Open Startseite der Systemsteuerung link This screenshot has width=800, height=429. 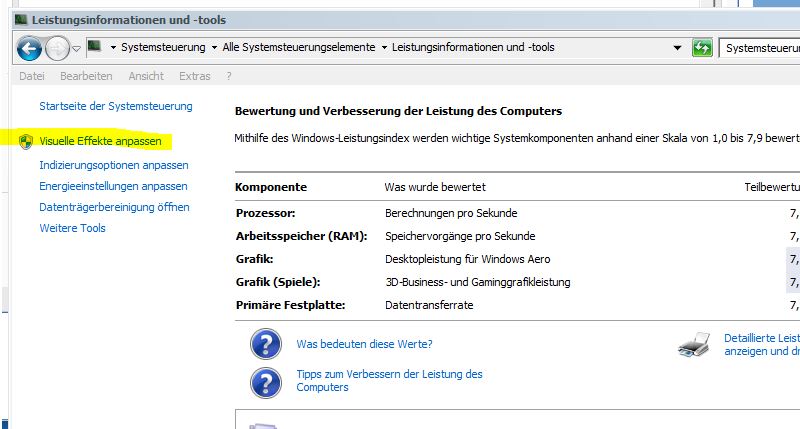pos(116,106)
